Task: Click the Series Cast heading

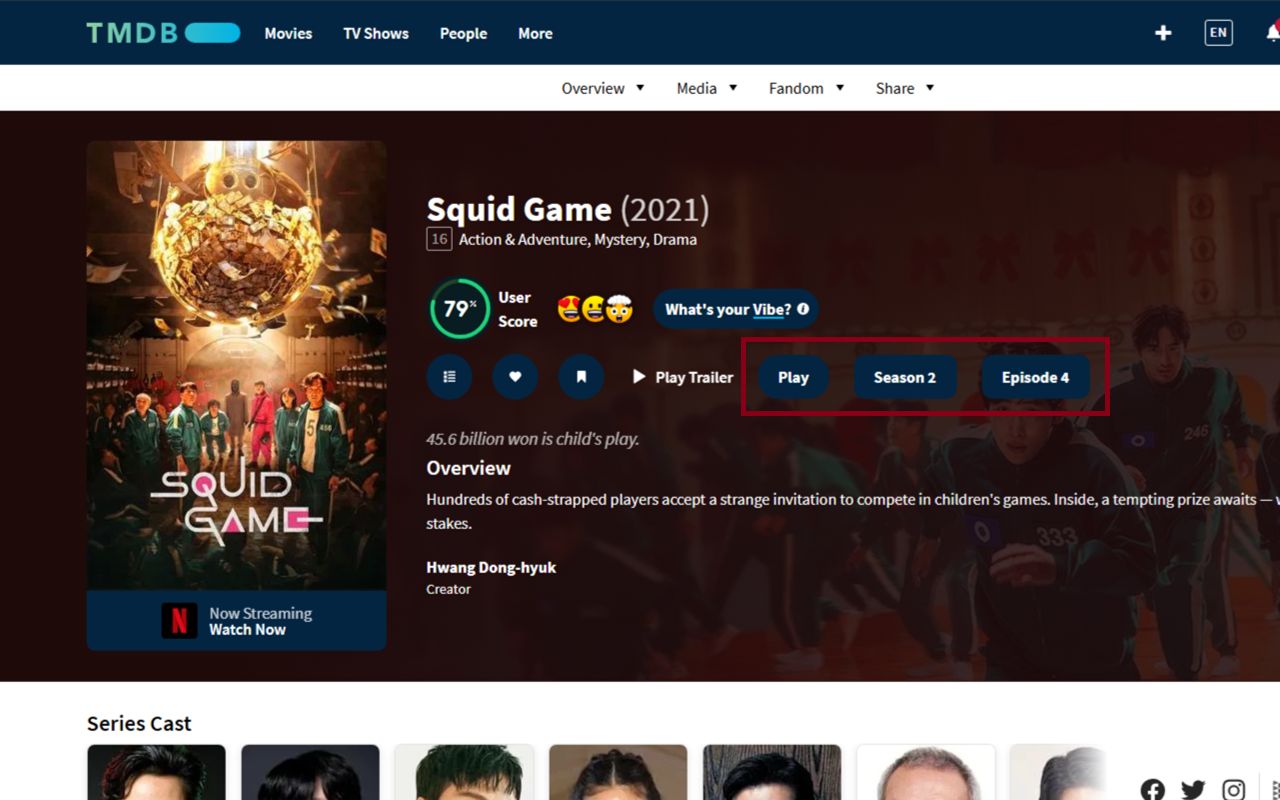Action: click(x=139, y=723)
